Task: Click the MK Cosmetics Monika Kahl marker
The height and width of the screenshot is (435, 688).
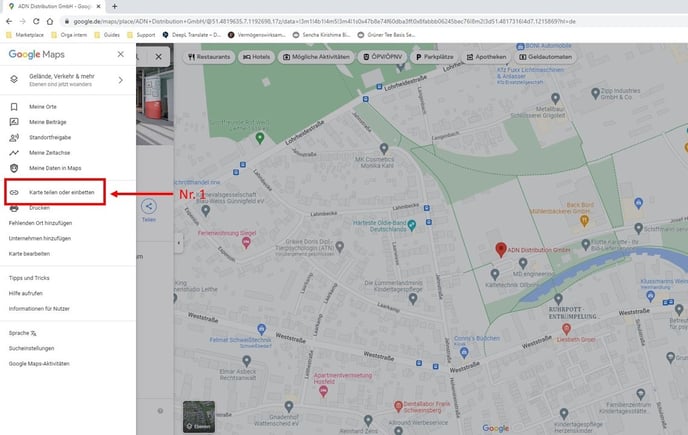Action: coord(384,149)
